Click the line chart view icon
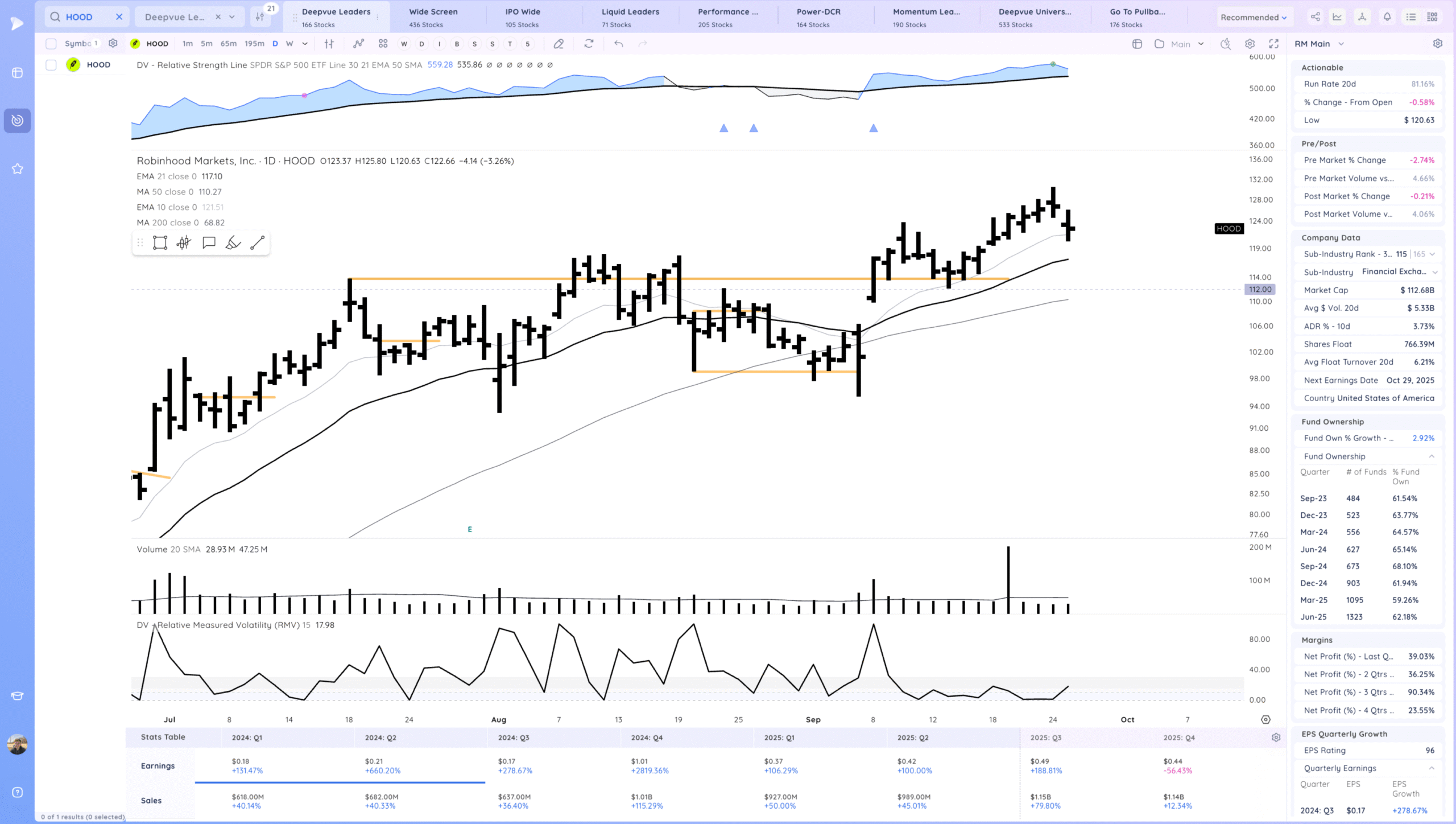Viewport: 1456px width, 824px height. click(x=1337, y=17)
